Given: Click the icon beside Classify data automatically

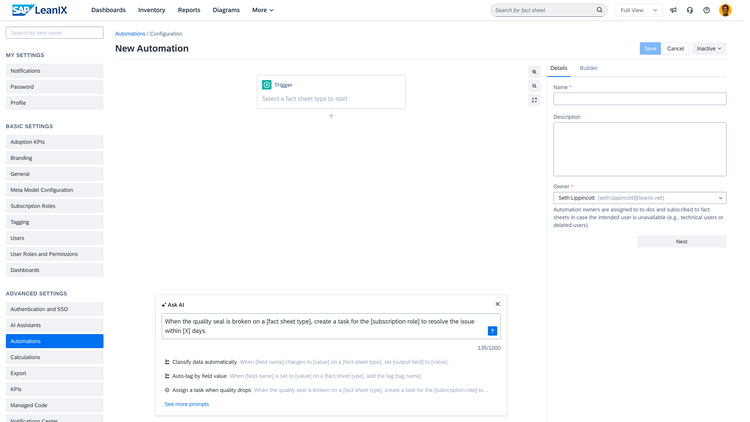Looking at the screenshot, I should [x=167, y=362].
